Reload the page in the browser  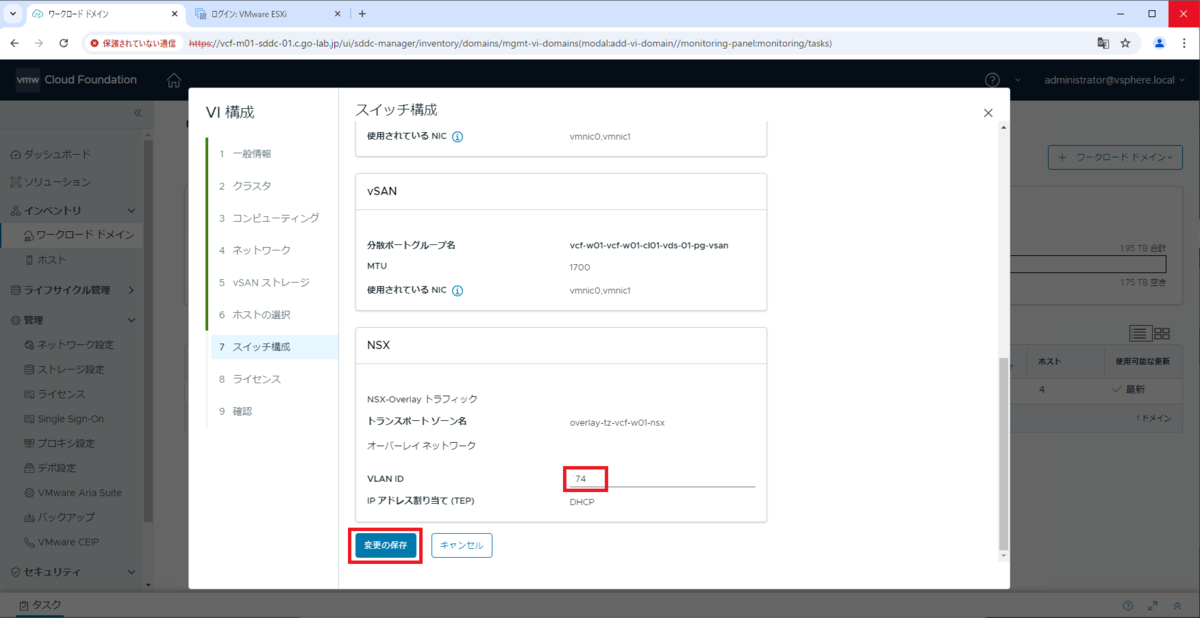(x=64, y=43)
